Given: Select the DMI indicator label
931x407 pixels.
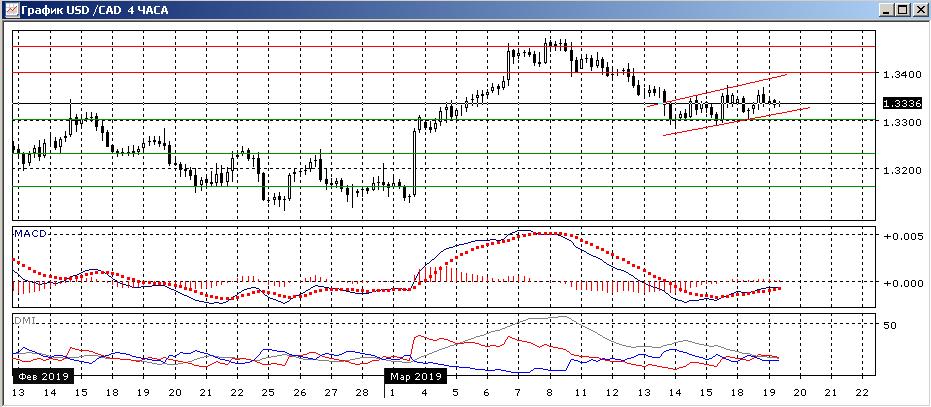Looking at the screenshot, I should (x=24, y=321).
